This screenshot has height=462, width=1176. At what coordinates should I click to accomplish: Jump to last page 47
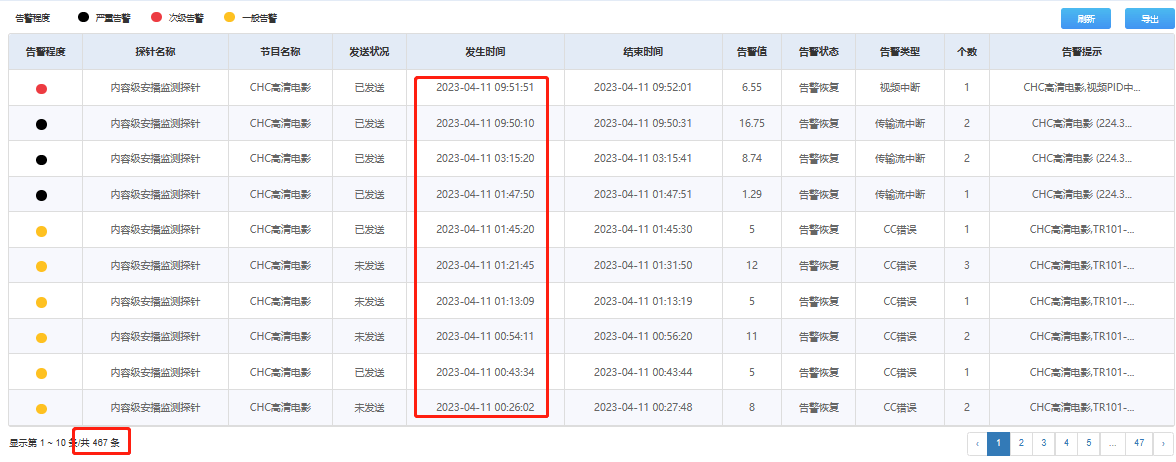pyautogui.click(x=1138, y=442)
